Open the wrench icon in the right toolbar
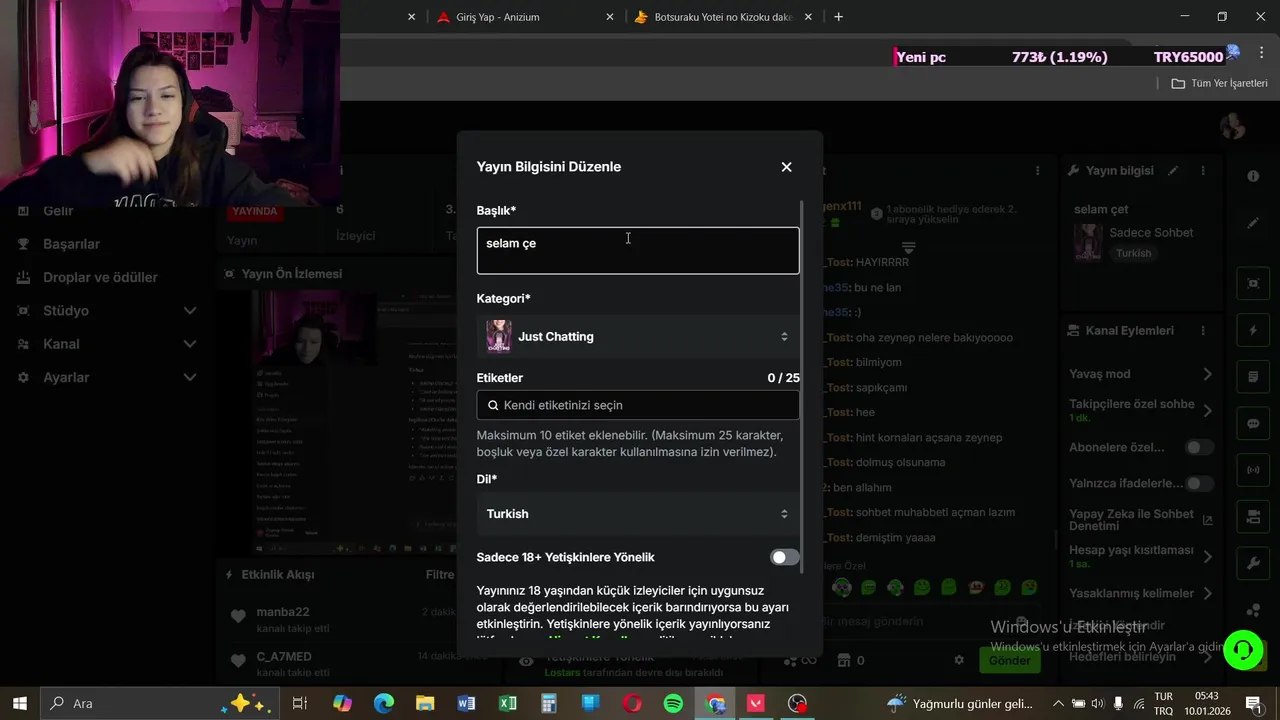Viewport: 1280px width, 720px height. pyautogui.click(x=1253, y=563)
